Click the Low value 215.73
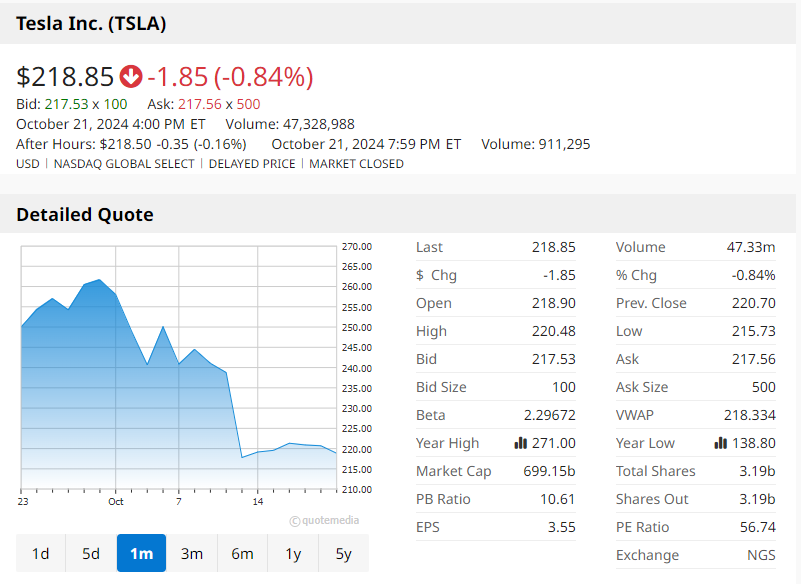 [x=753, y=331]
